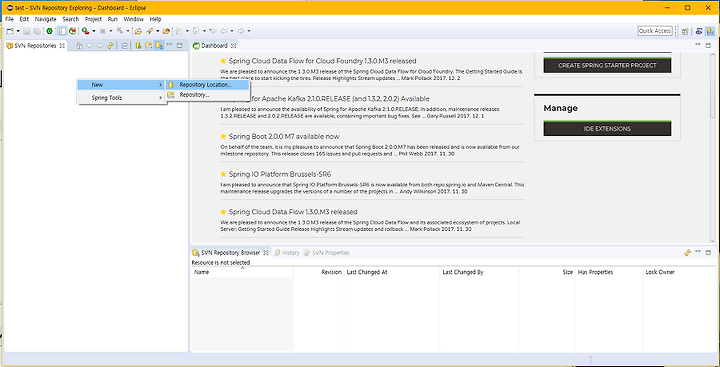The image size is (720, 367).
Task: Click the Open Type folder icon
Action: (x=138, y=31)
